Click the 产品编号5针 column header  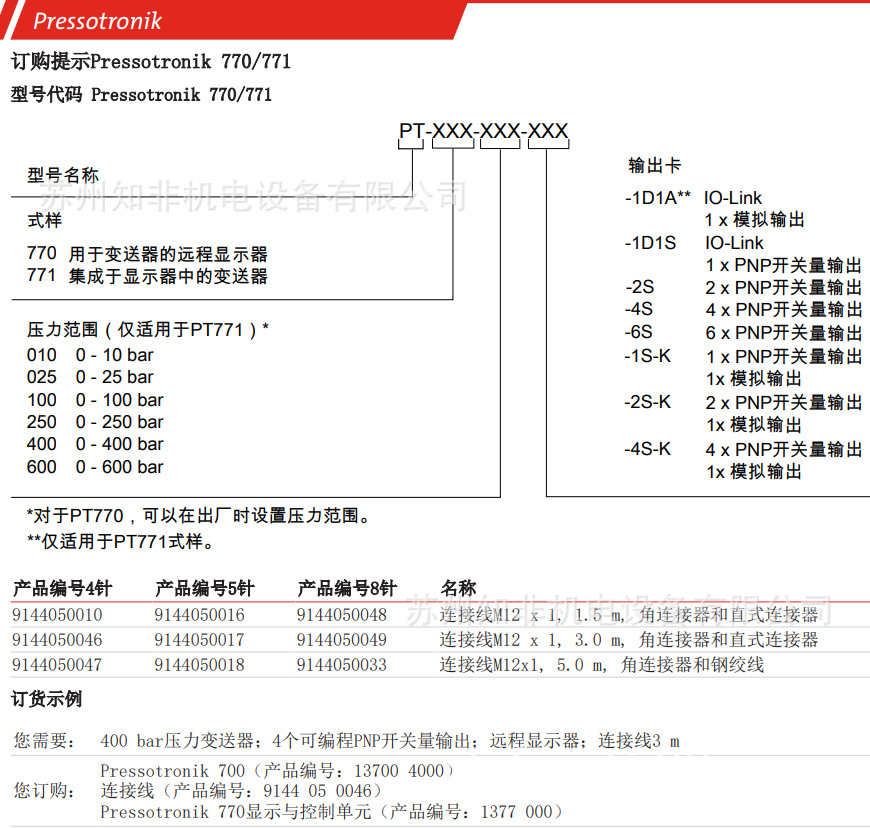(x=204, y=588)
